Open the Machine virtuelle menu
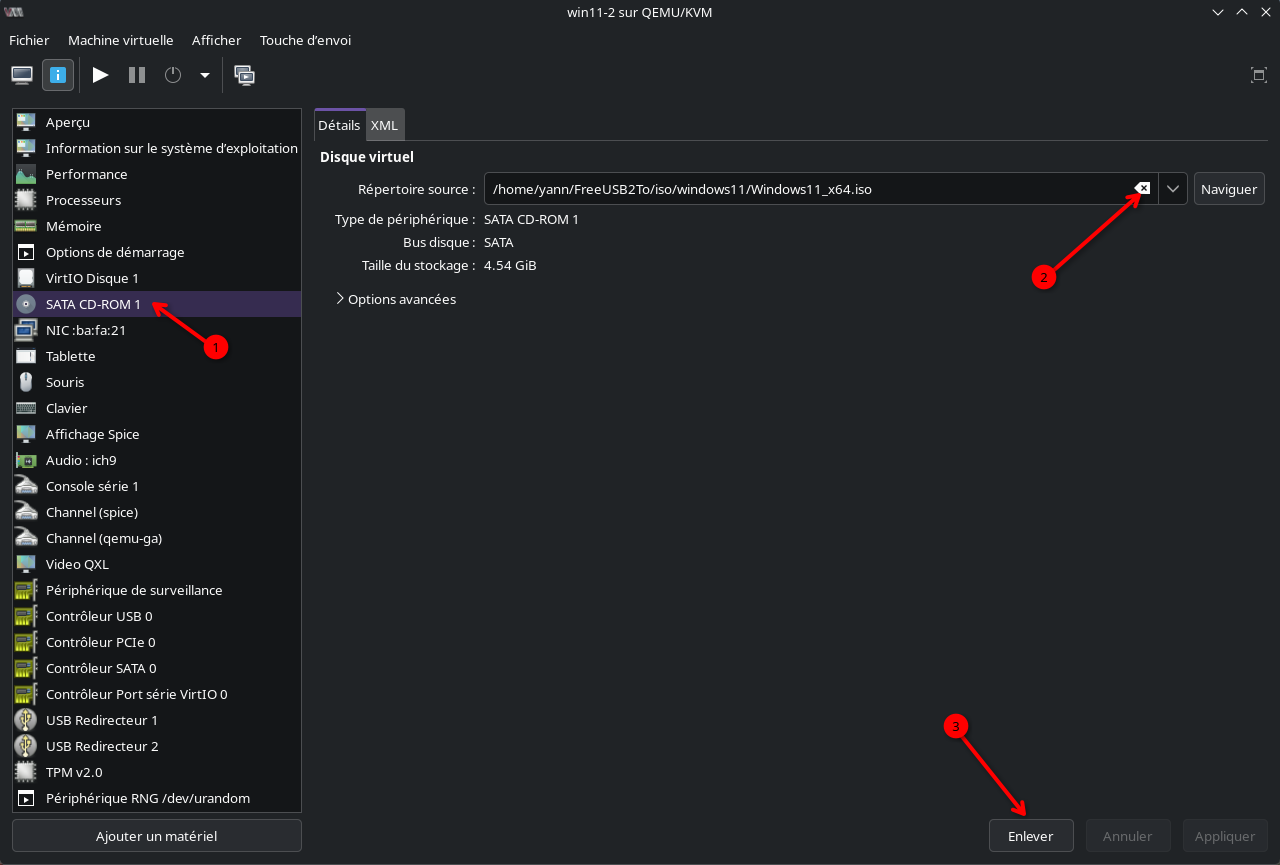The image size is (1280, 865). (x=120, y=40)
